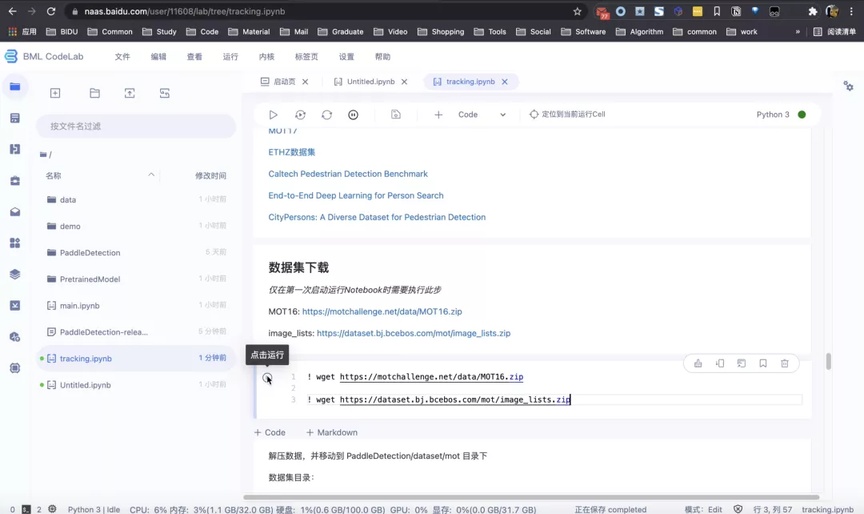Viewport: 864px width, 514px height.
Task: Open the Study bookmarks folder
Action: (x=159, y=31)
